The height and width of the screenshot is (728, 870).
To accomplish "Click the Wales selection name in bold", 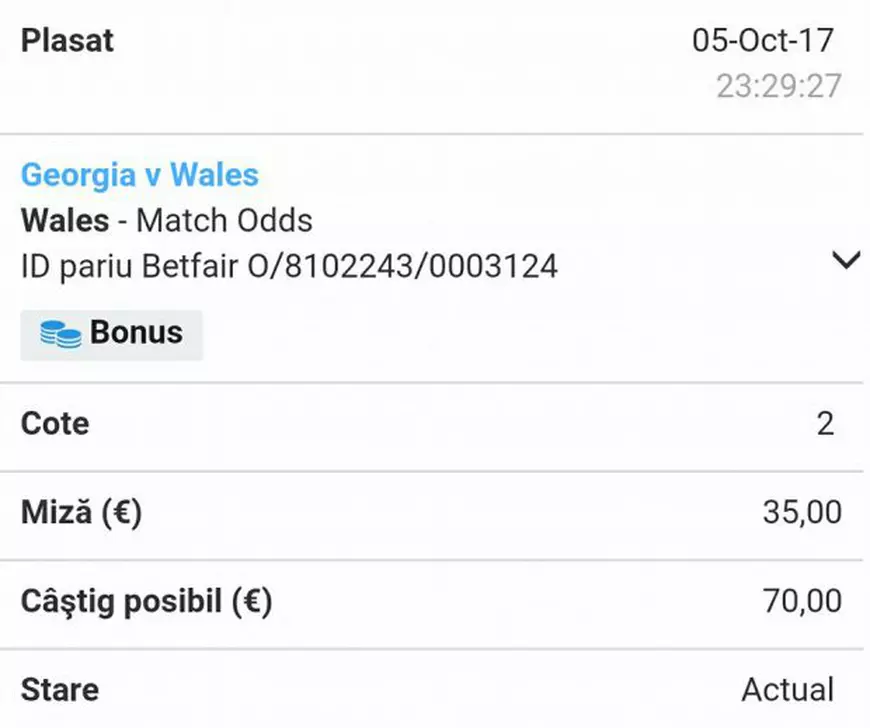I will [x=66, y=220].
